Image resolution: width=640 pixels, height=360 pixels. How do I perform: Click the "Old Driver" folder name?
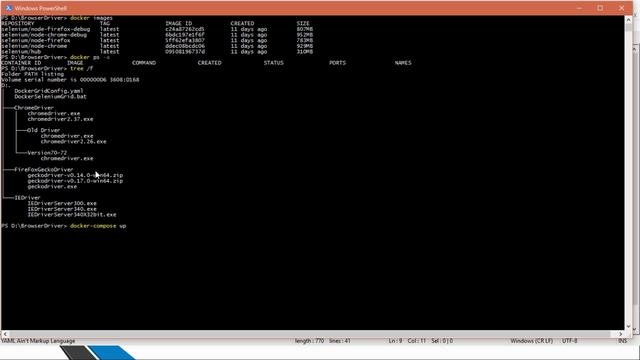(x=44, y=130)
